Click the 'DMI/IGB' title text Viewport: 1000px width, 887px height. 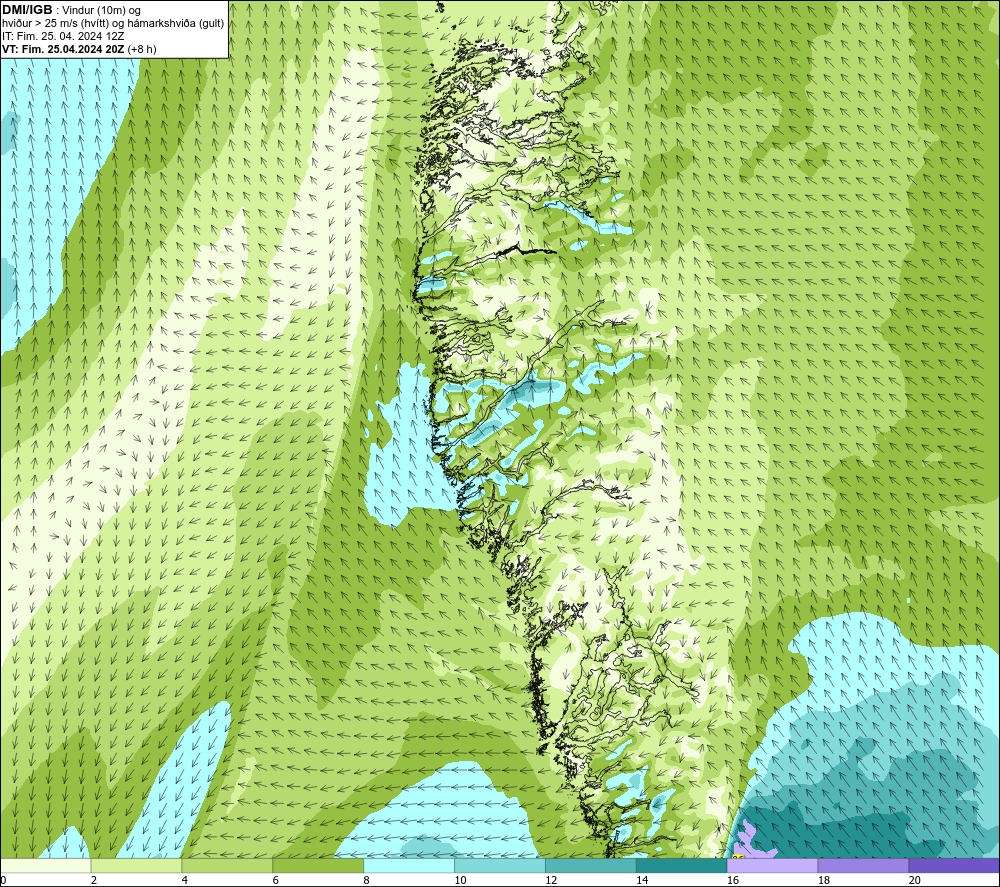[27, 10]
